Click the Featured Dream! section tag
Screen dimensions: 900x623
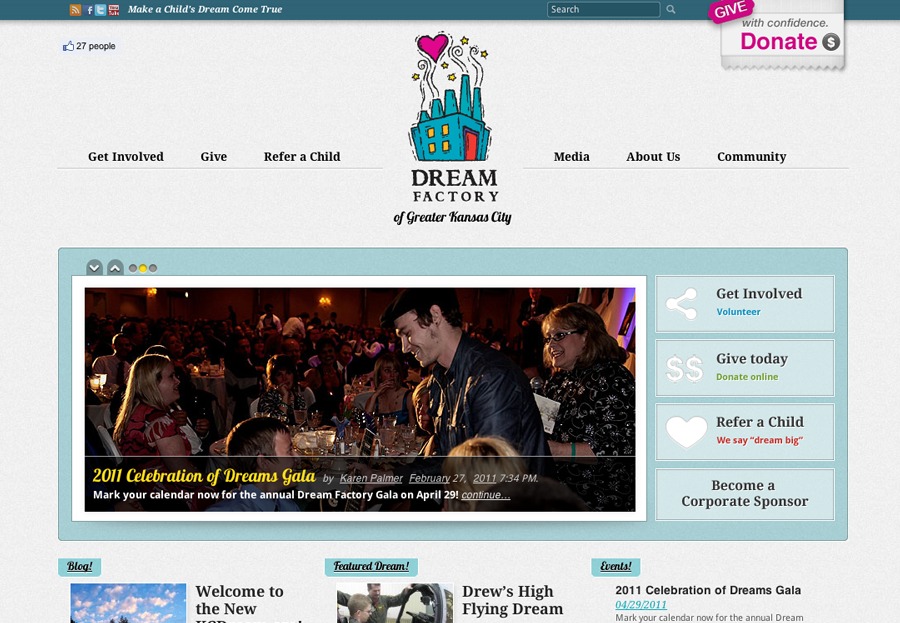pos(371,567)
